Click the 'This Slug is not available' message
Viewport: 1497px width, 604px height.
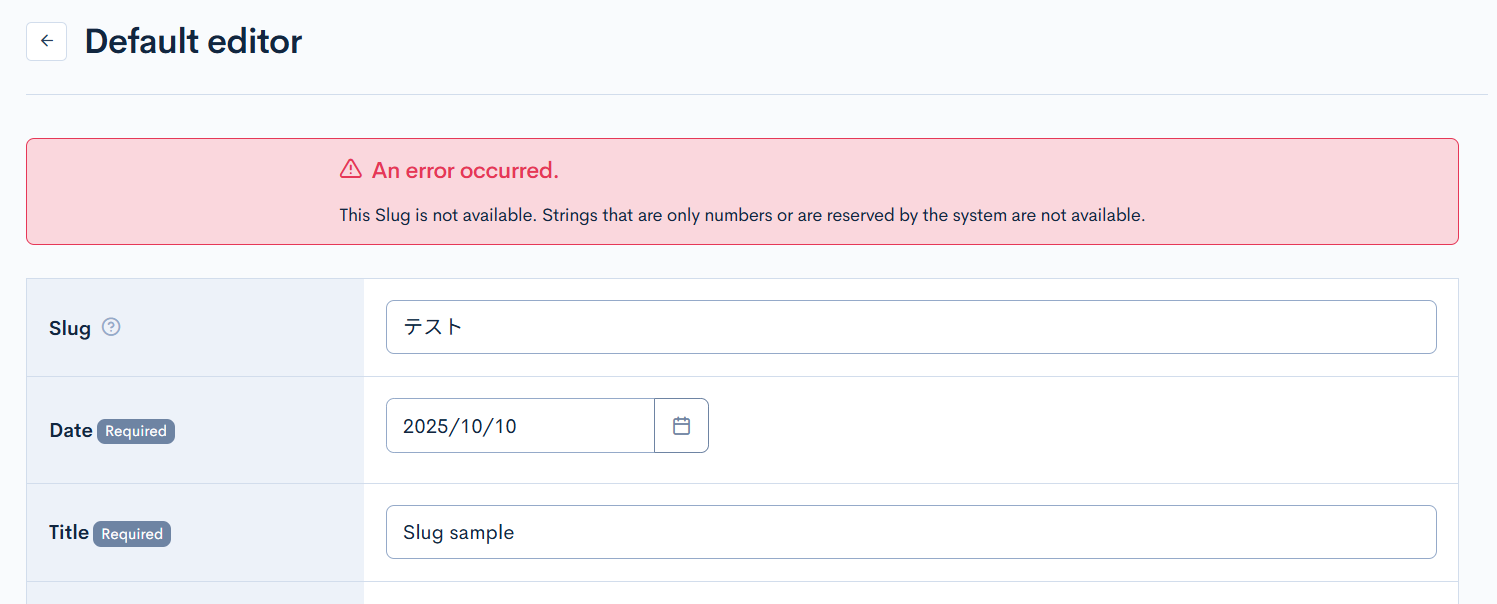[x=741, y=215]
